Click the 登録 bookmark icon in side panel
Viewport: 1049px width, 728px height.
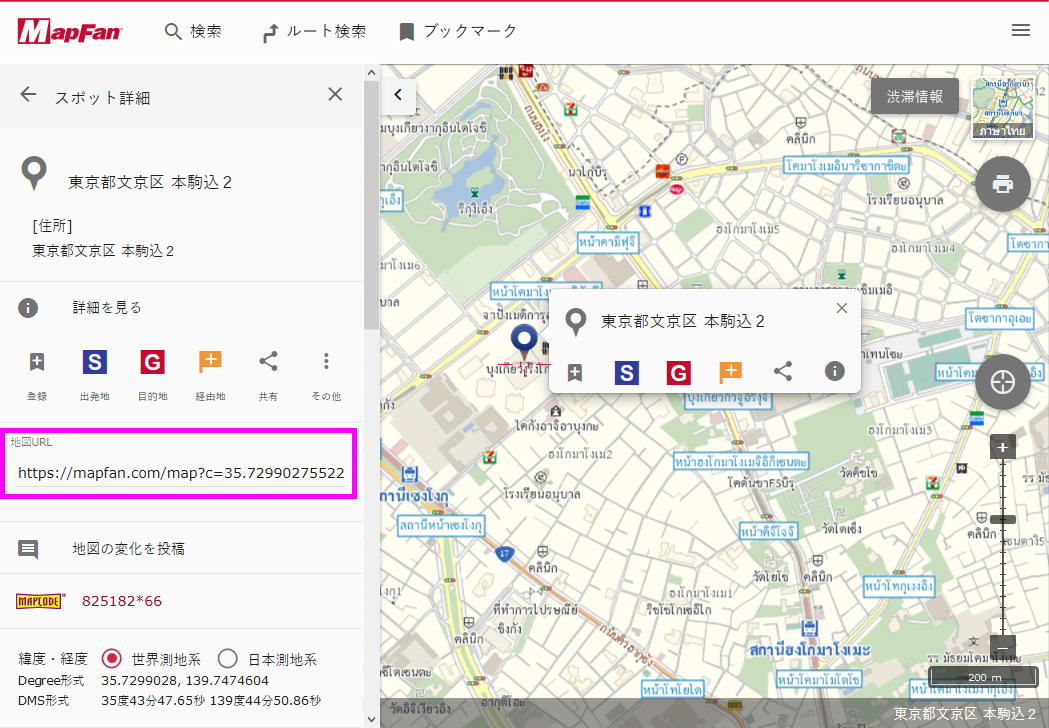tap(37, 362)
